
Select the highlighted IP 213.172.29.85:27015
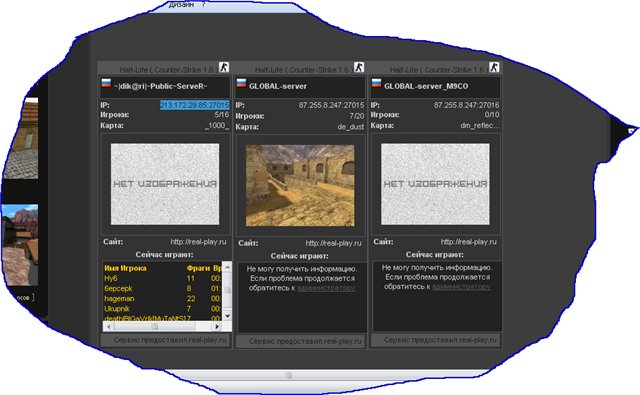(194, 105)
